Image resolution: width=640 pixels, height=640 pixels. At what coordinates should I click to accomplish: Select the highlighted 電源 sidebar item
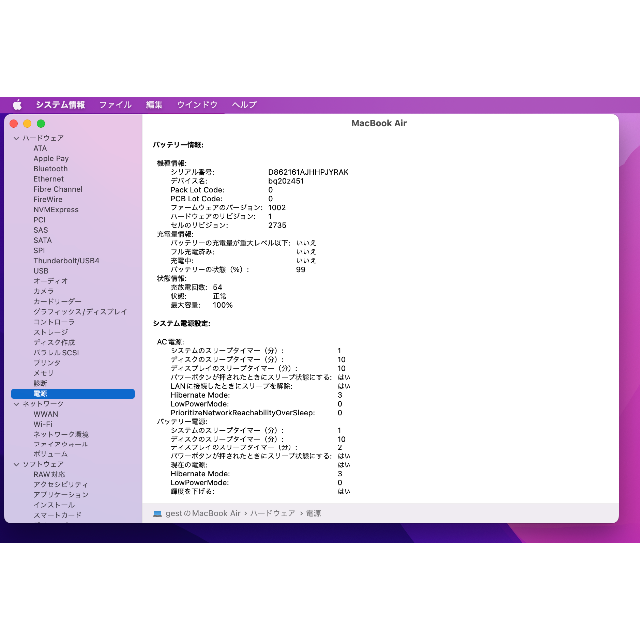[73, 393]
